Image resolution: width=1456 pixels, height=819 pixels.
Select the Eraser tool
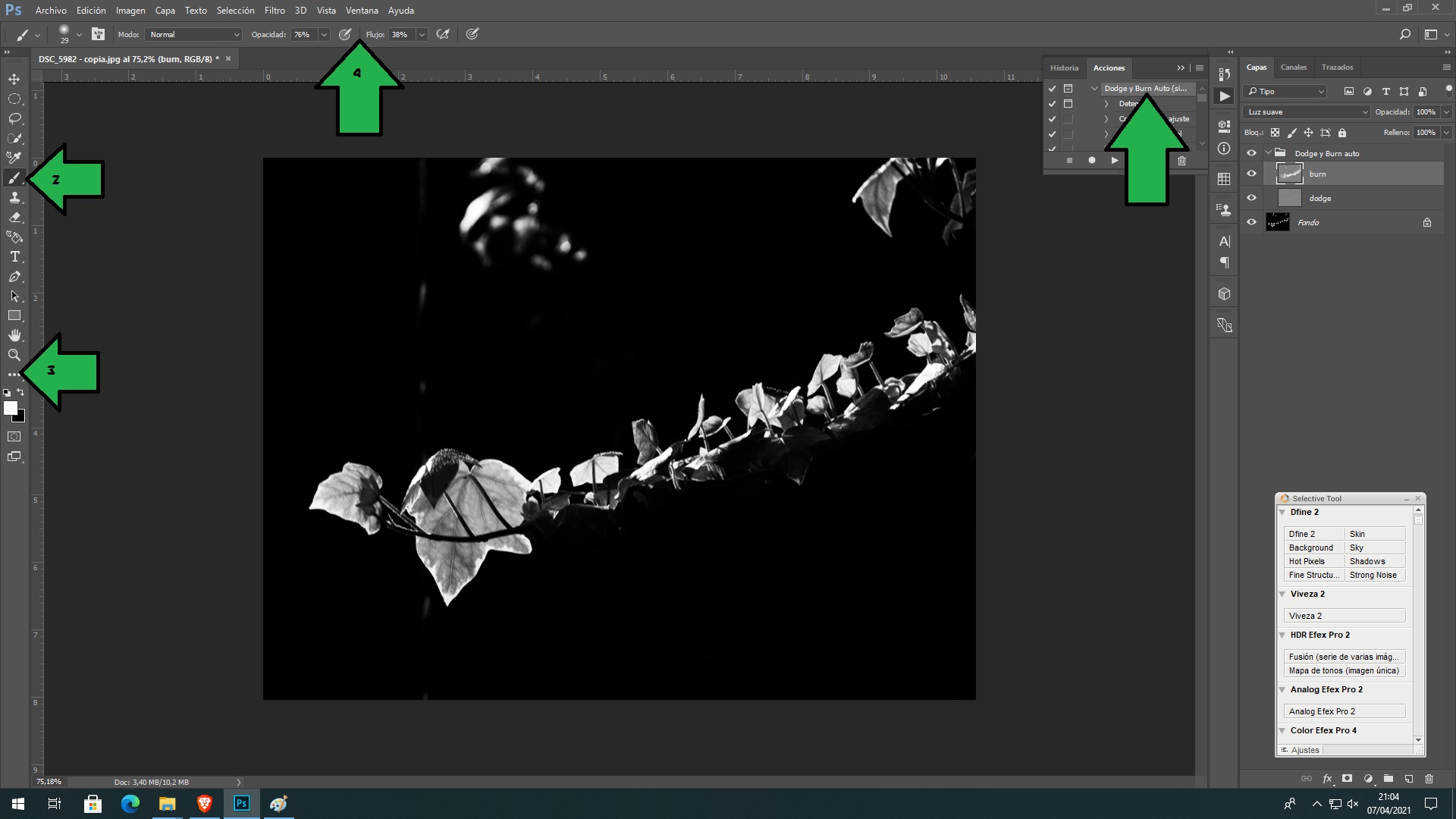(14, 217)
